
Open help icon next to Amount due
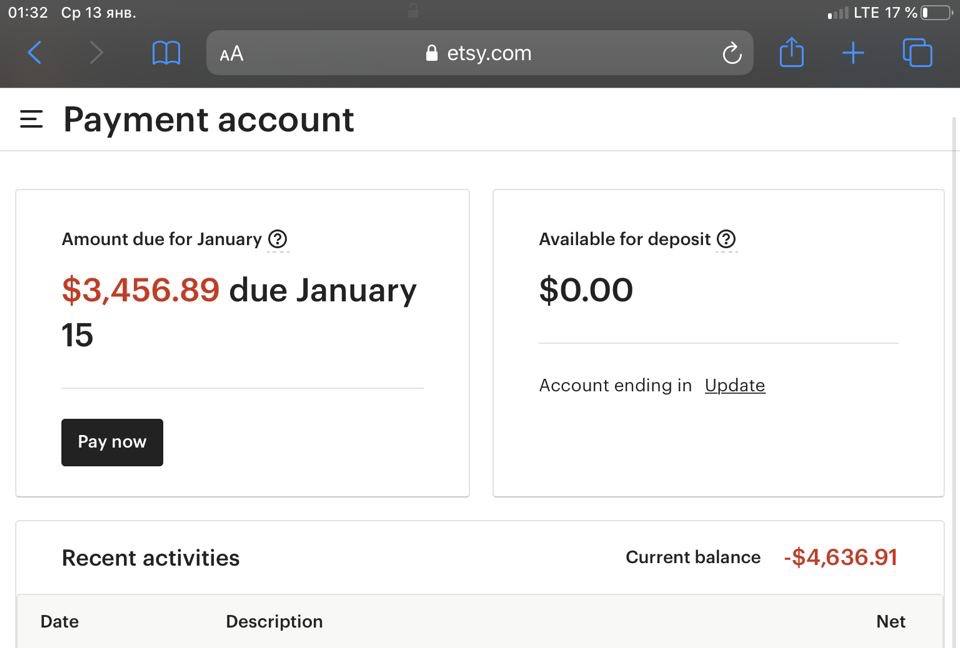coord(278,239)
